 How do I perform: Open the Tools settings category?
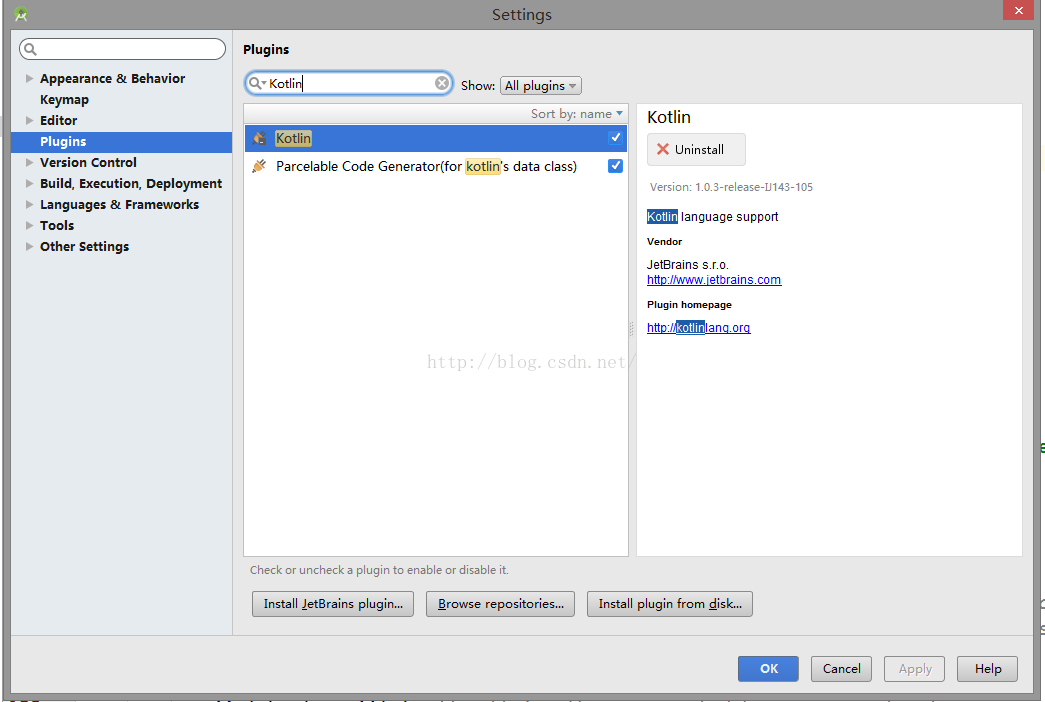pos(57,225)
